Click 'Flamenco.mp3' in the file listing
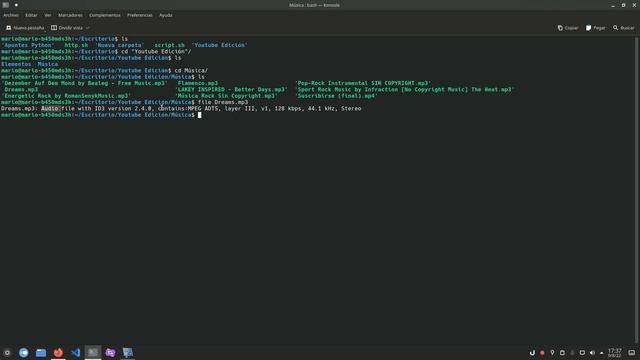 click(198, 83)
